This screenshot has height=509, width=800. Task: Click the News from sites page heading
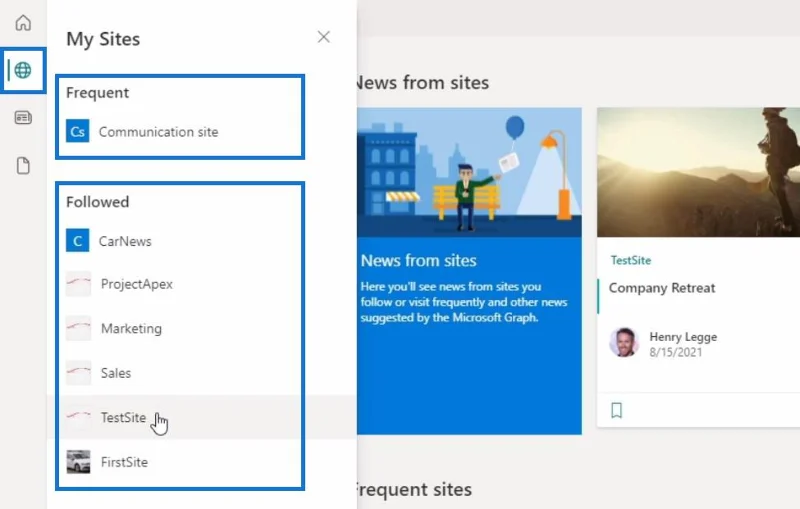tap(423, 83)
